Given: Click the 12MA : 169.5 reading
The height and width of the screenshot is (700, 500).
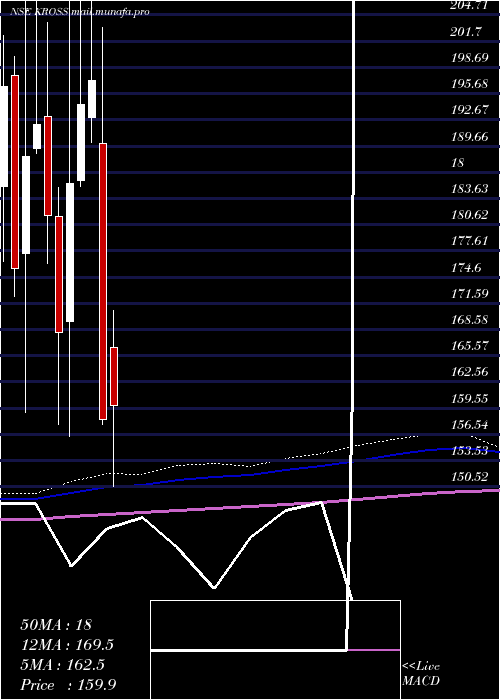Looking at the screenshot, I should [x=67, y=645].
